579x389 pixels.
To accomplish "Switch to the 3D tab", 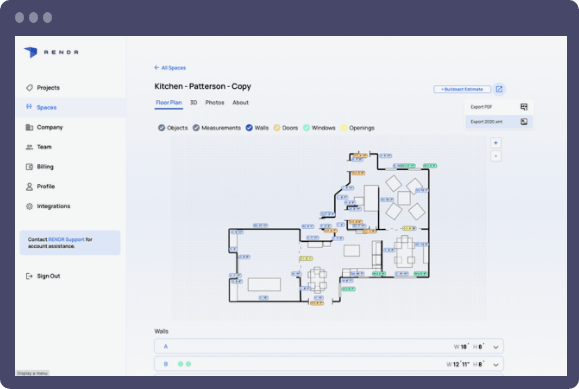I will [193, 103].
